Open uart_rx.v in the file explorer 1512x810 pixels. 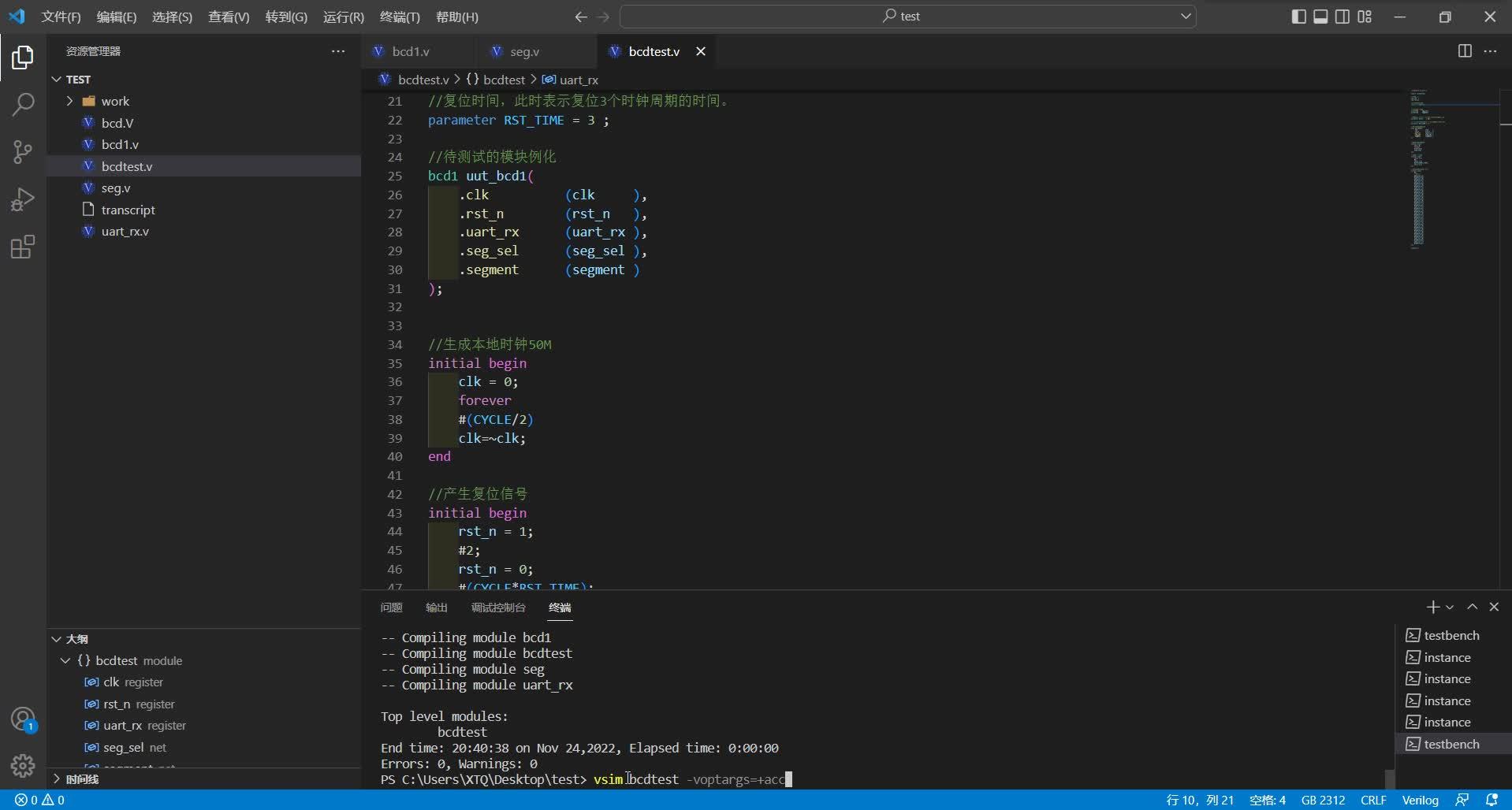click(125, 231)
